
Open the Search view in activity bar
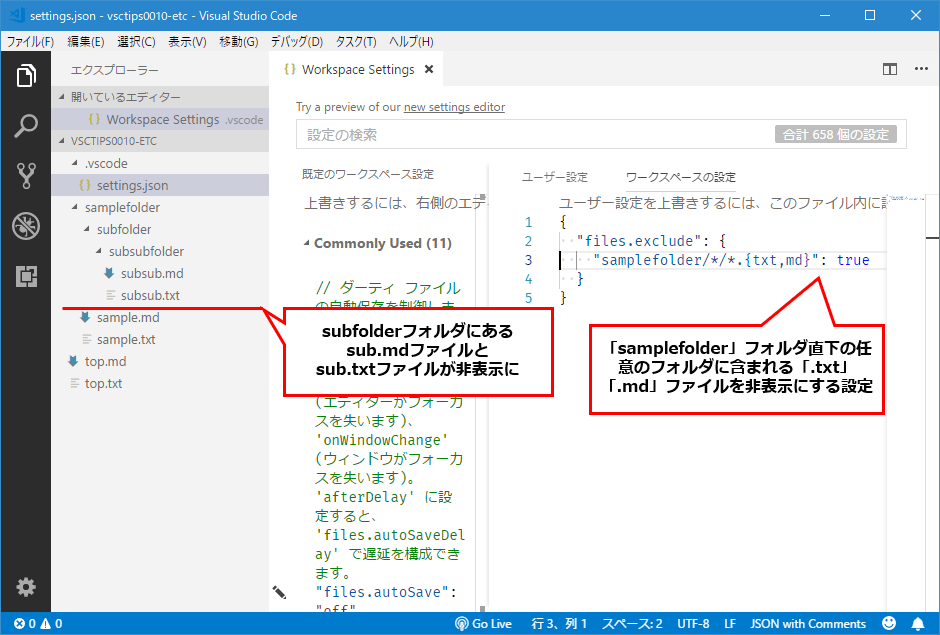(x=26, y=126)
